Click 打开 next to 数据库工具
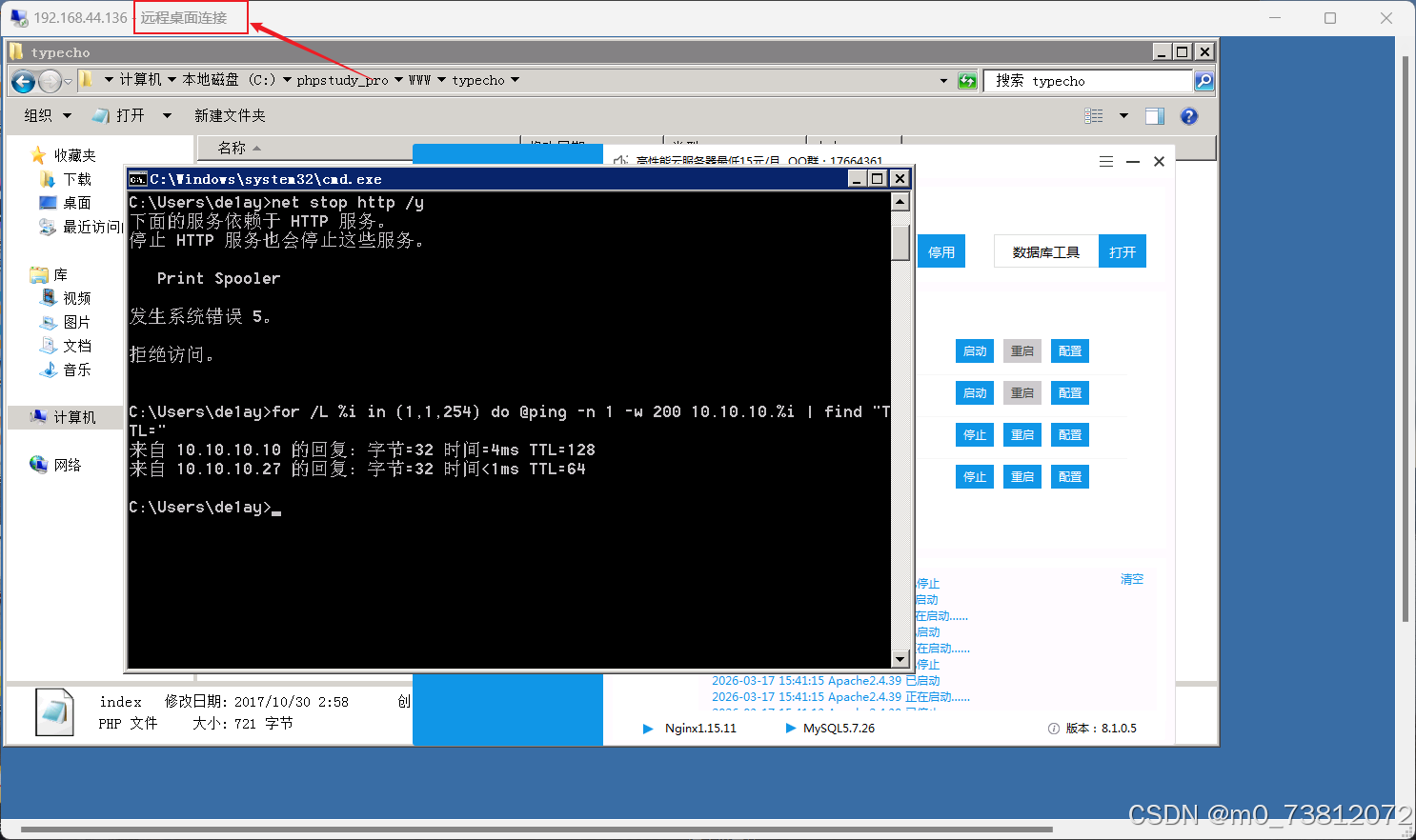This screenshot has width=1416, height=840. [1123, 252]
